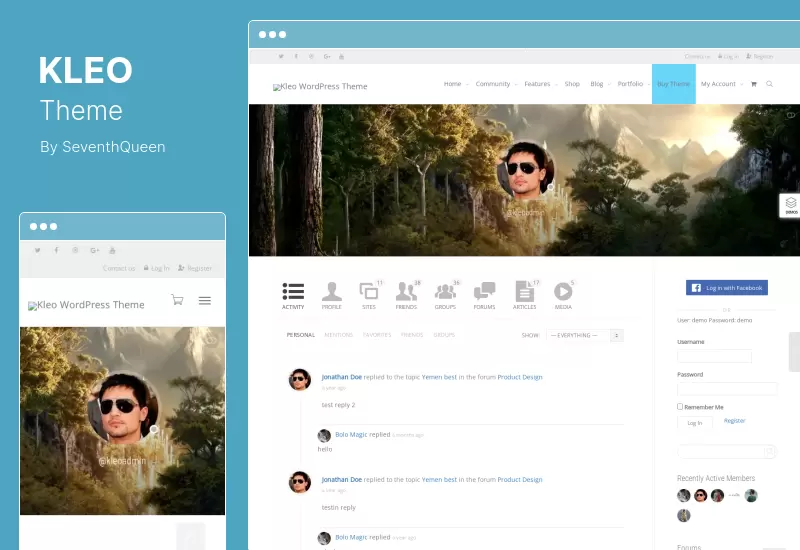Click the Twitter icon in mobile preview
This screenshot has width=800, height=550.
pos(37,251)
